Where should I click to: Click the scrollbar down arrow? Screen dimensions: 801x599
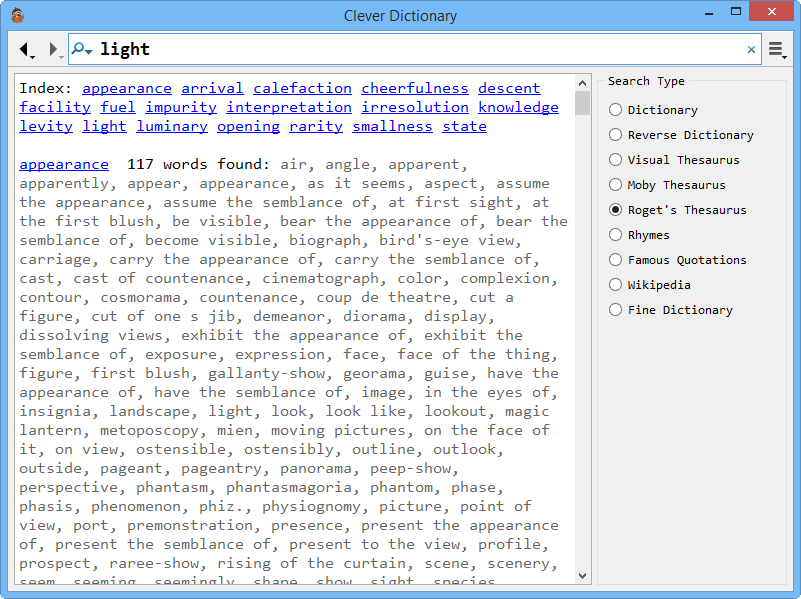coord(582,576)
